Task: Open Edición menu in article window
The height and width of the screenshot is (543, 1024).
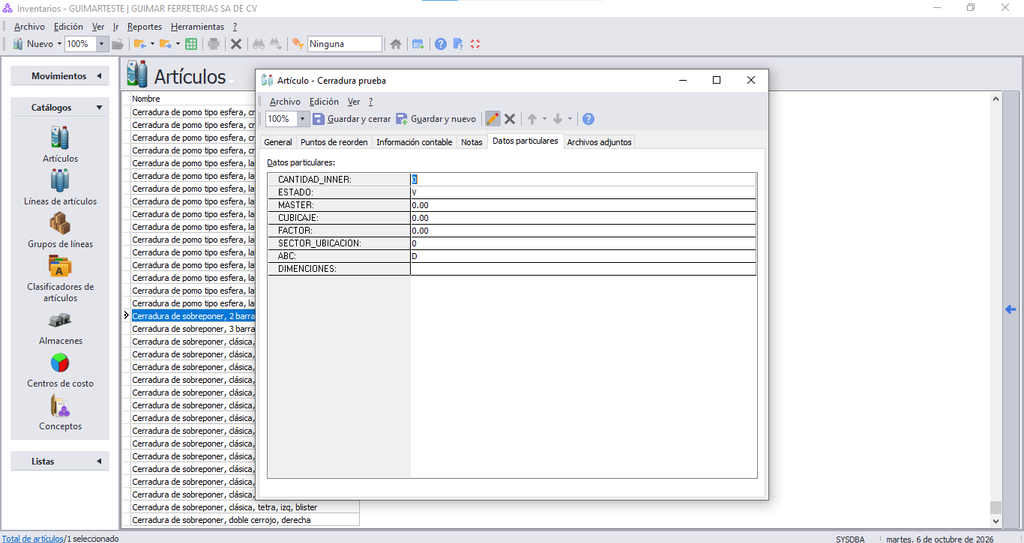Action: (324, 102)
